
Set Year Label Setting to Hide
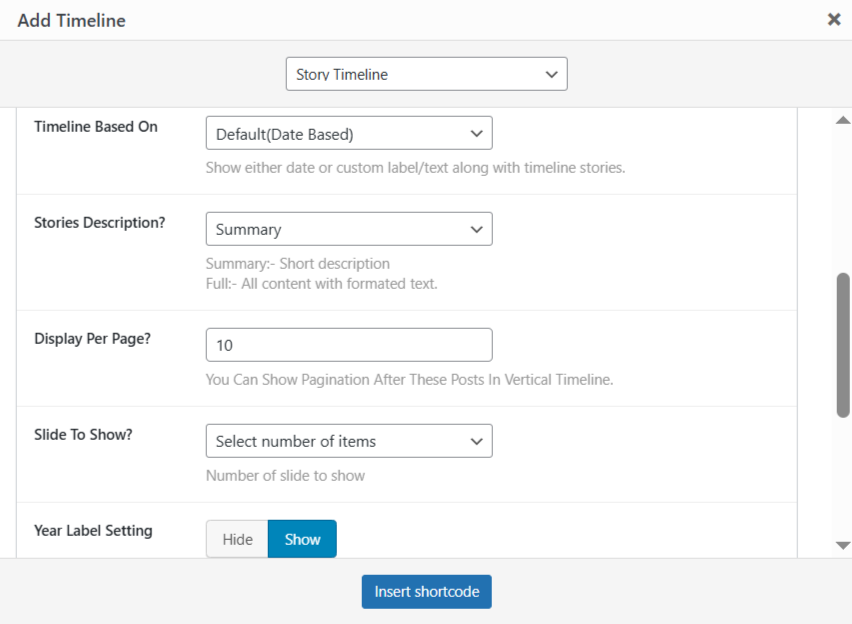(x=237, y=539)
